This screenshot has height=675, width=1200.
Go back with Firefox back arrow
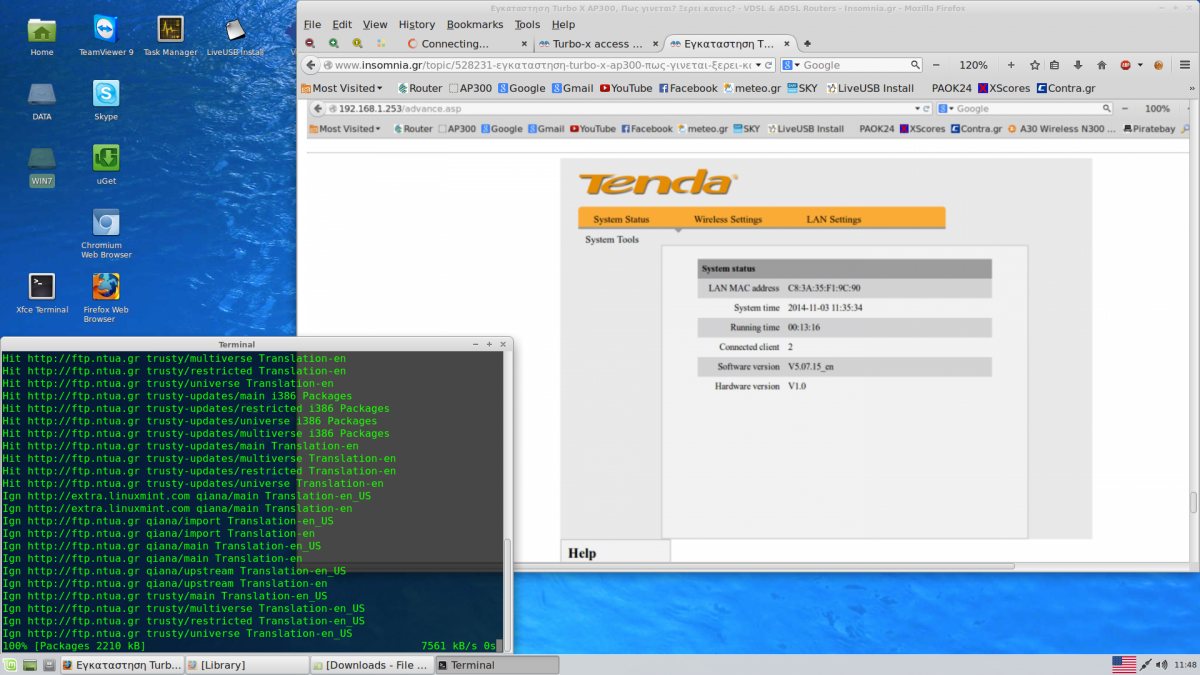[310, 65]
